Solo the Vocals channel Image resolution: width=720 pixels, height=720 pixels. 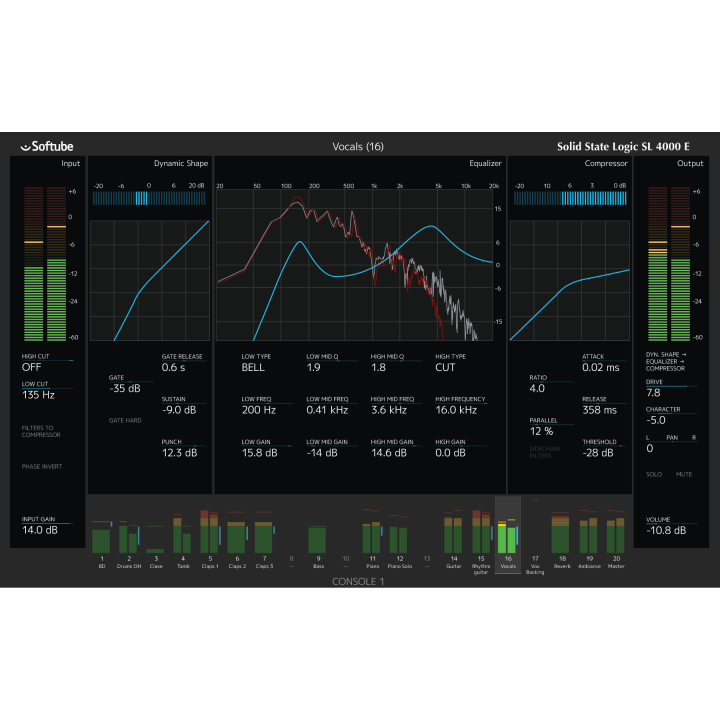click(x=654, y=474)
